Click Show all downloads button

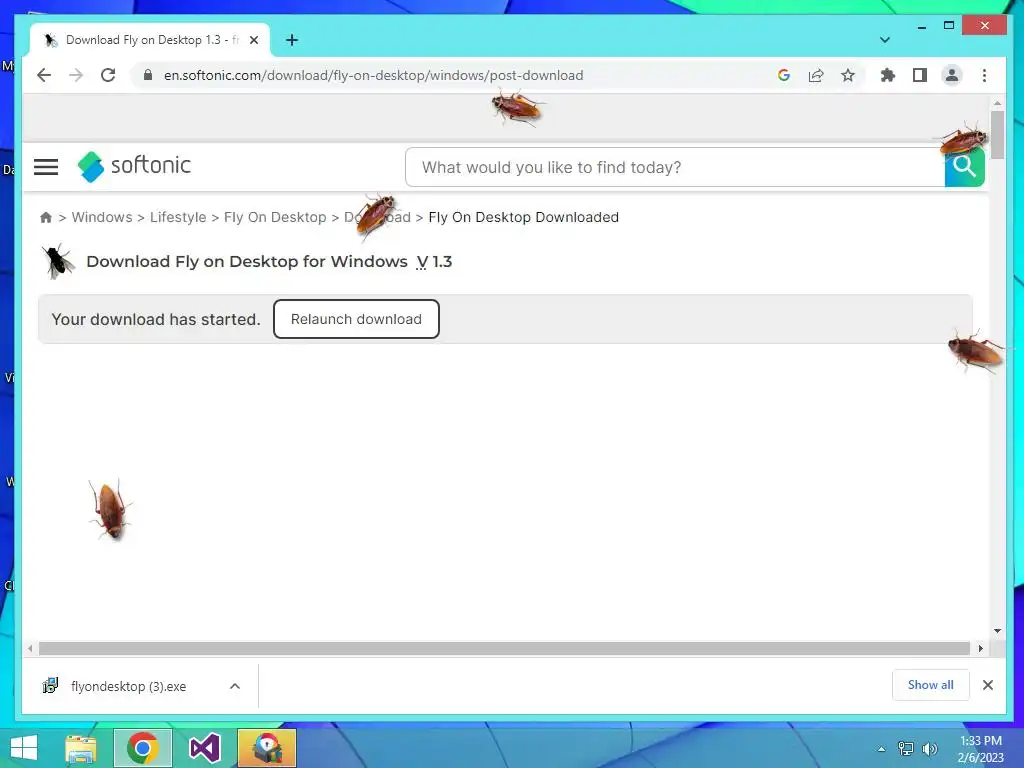tap(930, 684)
